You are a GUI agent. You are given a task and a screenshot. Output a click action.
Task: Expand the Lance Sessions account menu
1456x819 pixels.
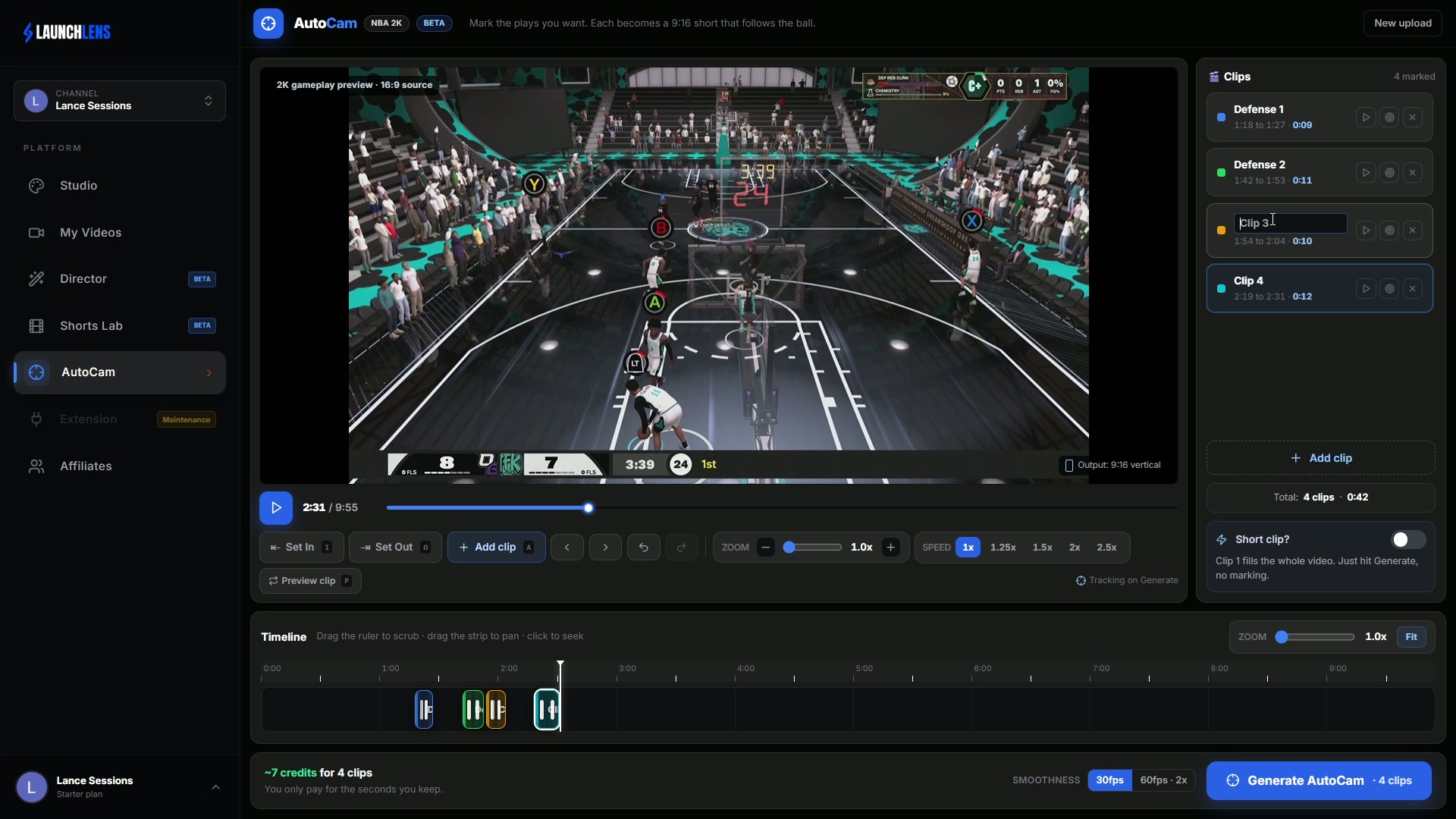tap(120, 787)
